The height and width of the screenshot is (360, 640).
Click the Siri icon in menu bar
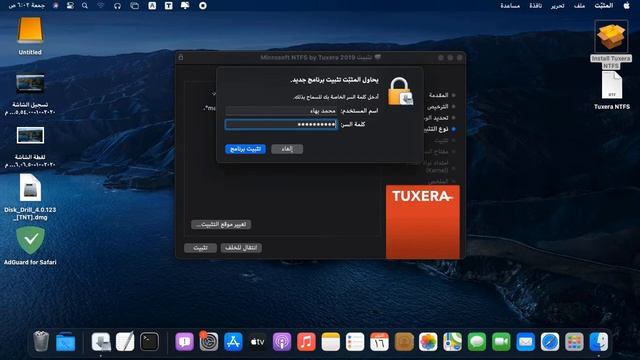(x=56, y=6)
